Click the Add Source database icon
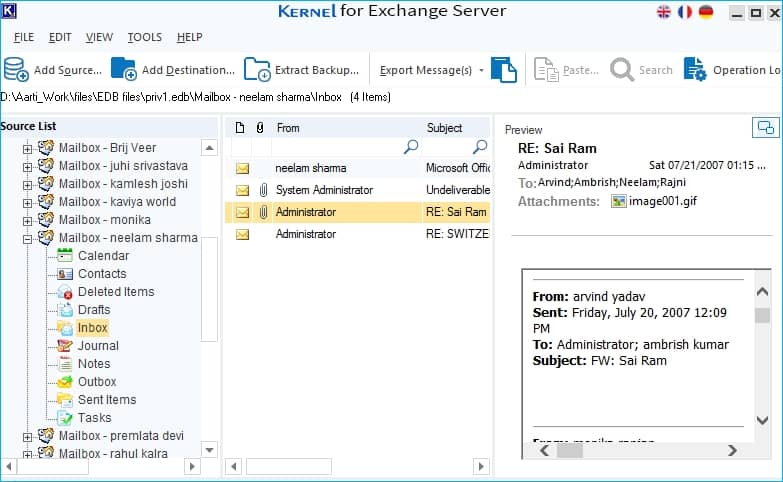 point(16,69)
